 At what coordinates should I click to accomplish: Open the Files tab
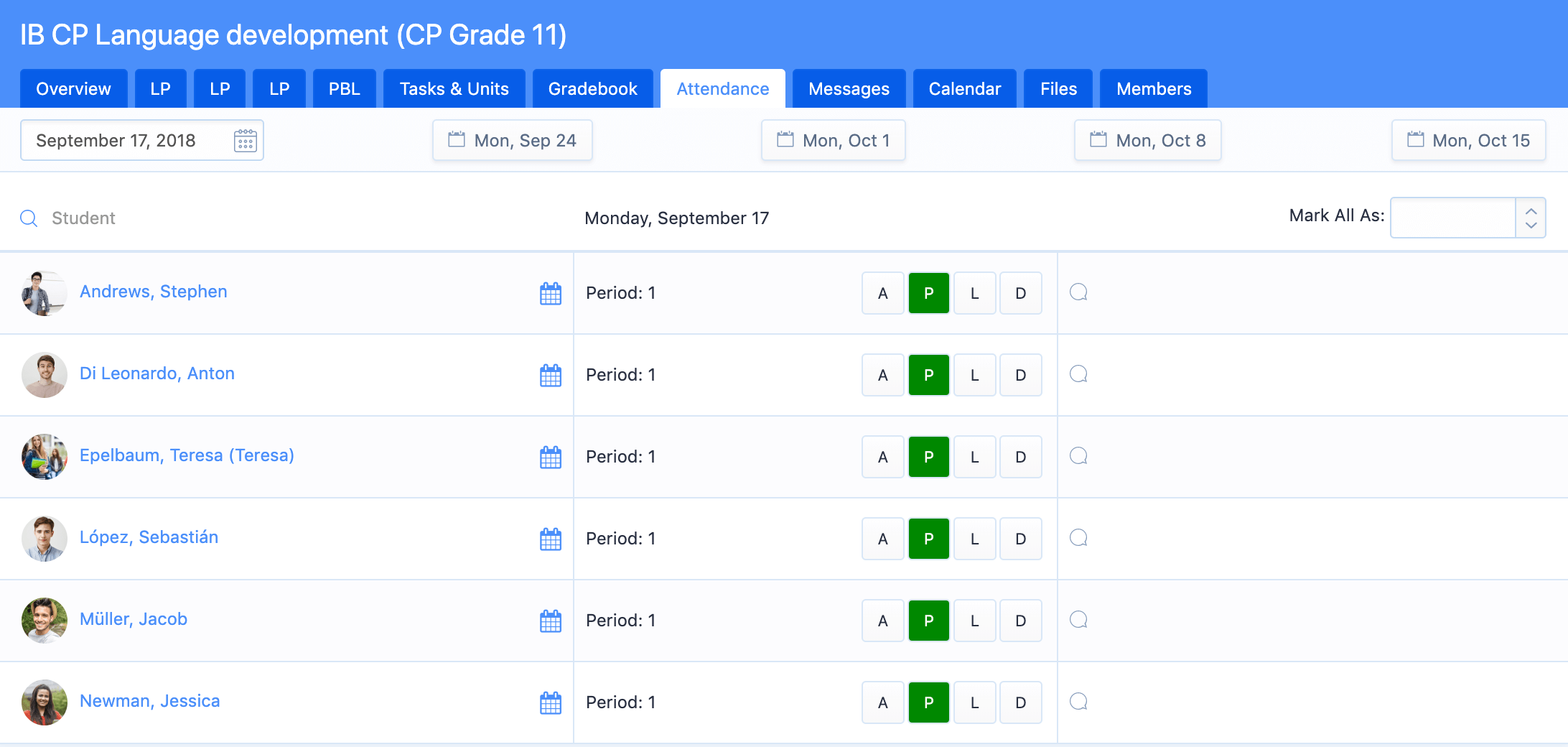coord(1059,89)
